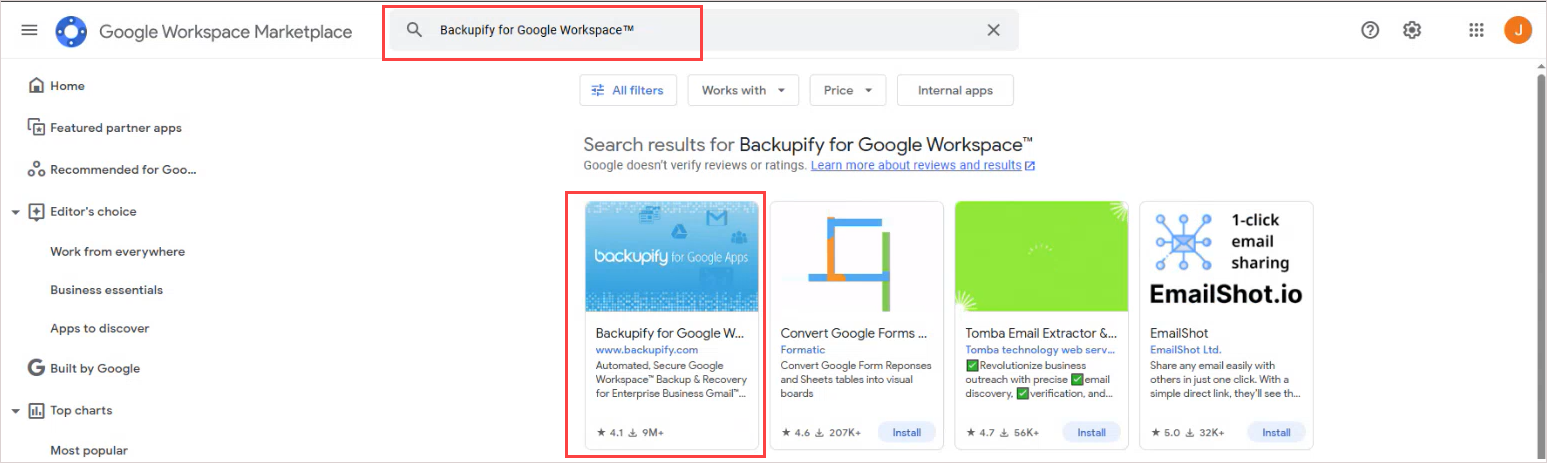Click the search magnifier icon
The image size is (1547, 463).
tap(415, 30)
